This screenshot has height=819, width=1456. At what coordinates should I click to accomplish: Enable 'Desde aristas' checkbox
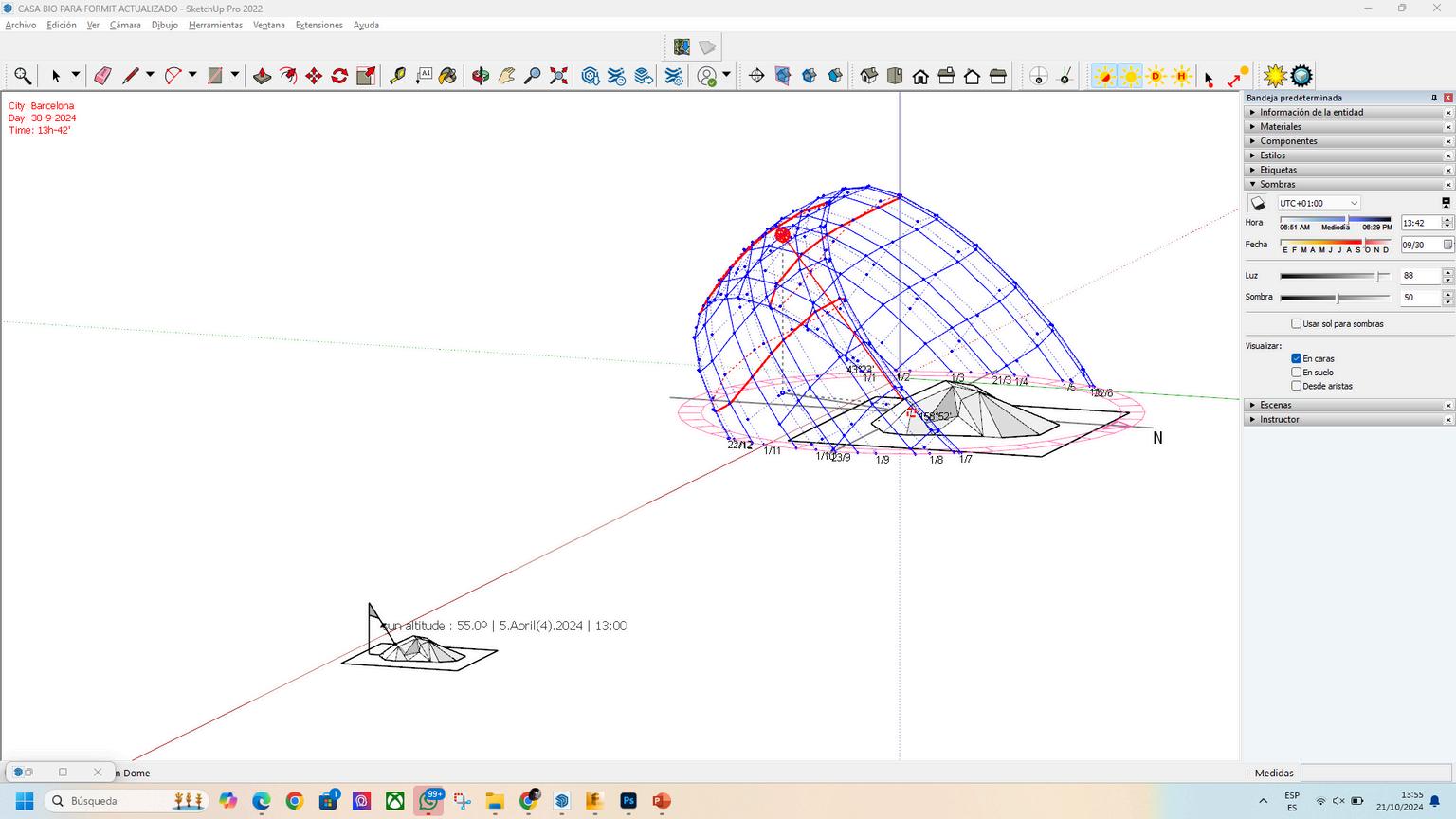[x=1296, y=386]
